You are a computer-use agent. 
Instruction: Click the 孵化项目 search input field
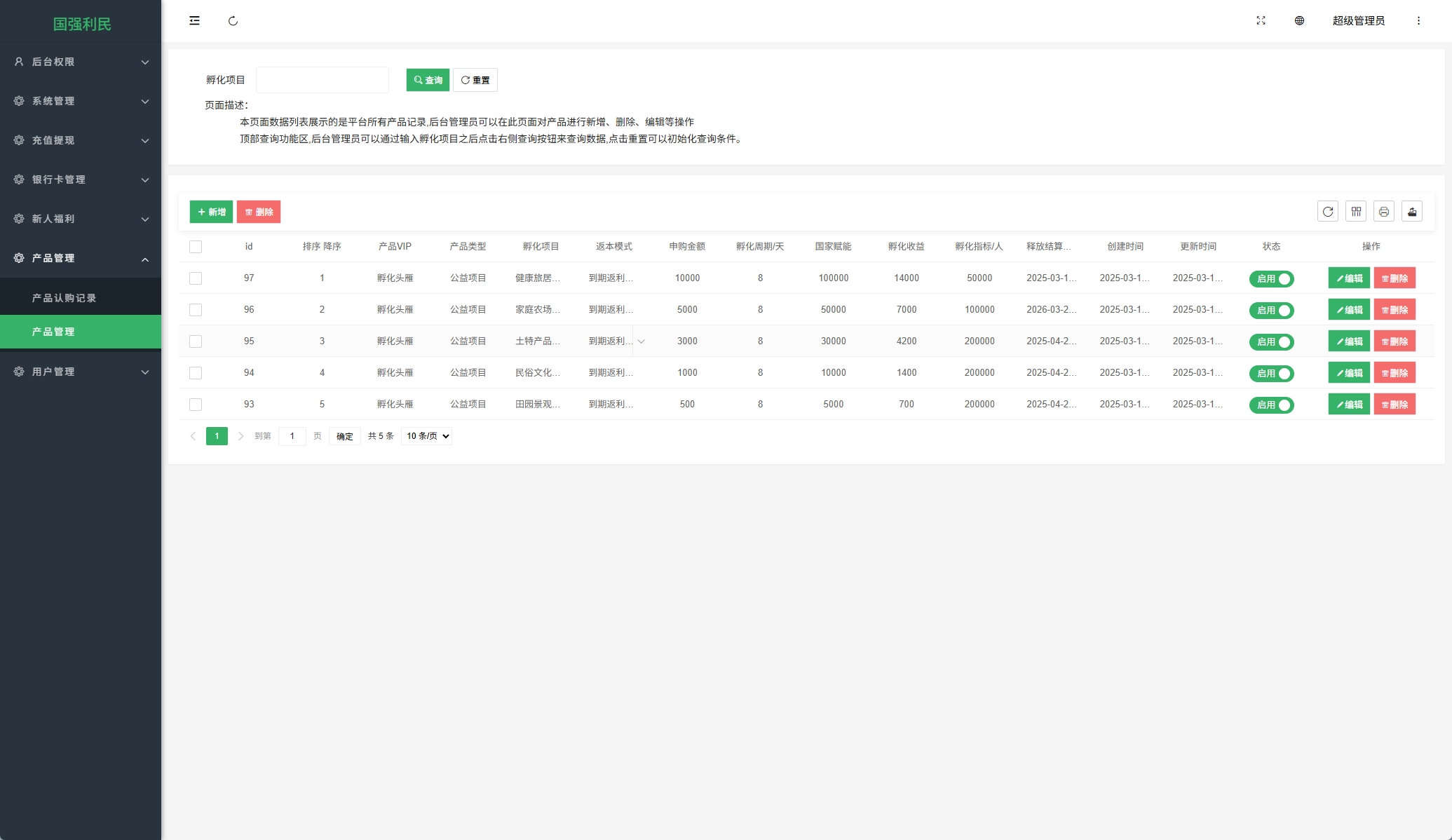(x=323, y=80)
